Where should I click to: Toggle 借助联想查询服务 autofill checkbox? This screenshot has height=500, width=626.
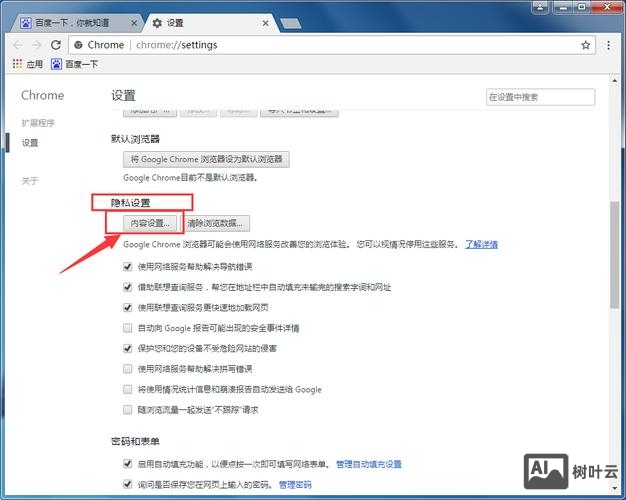pos(127,287)
